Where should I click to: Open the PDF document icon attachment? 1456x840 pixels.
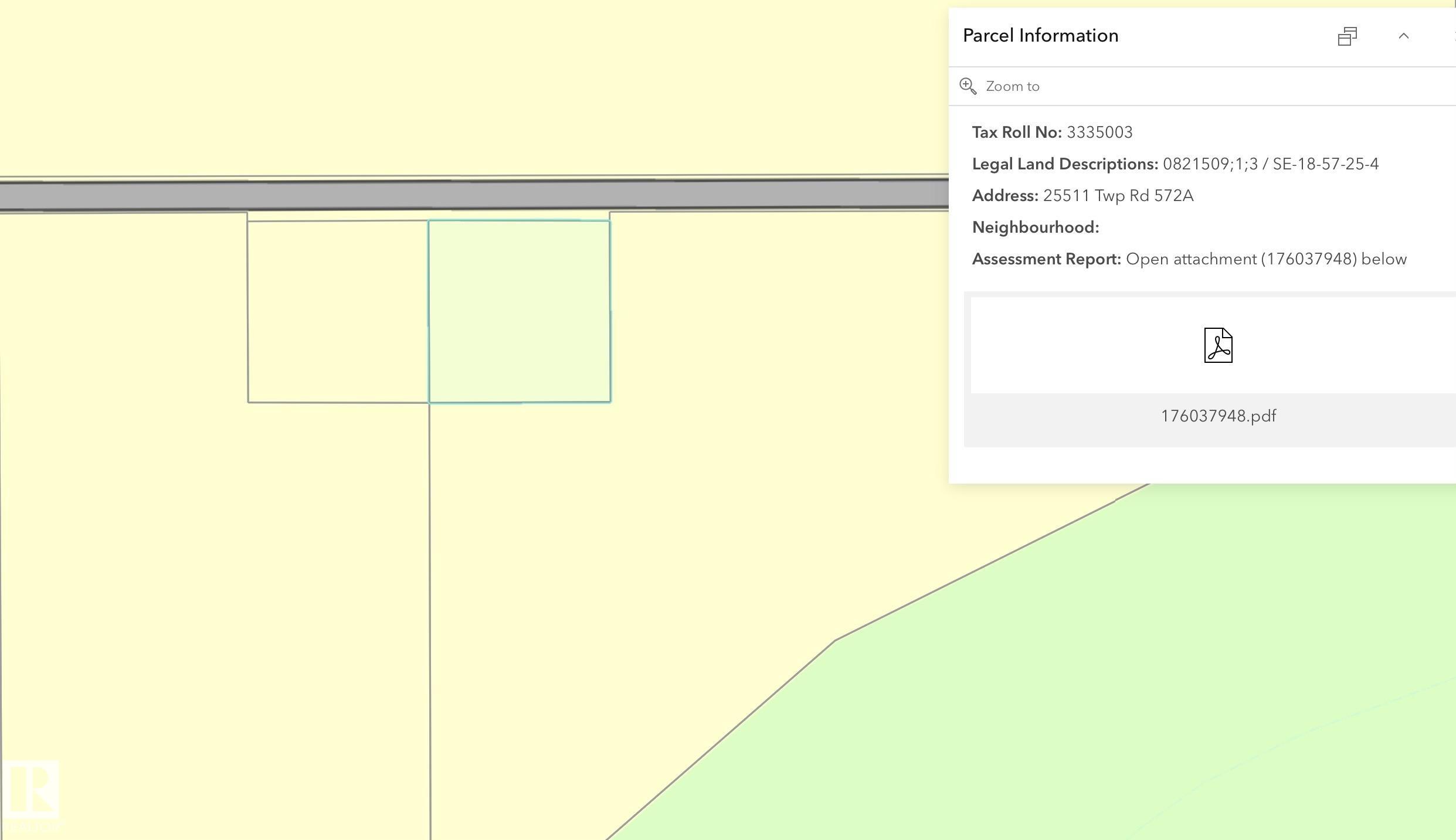pos(1218,345)
